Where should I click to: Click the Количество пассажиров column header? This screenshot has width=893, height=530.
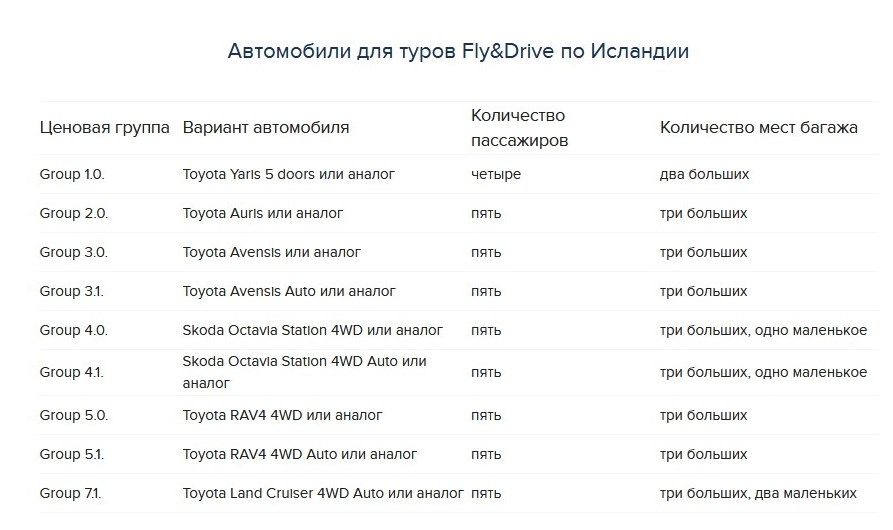(519, 128)
